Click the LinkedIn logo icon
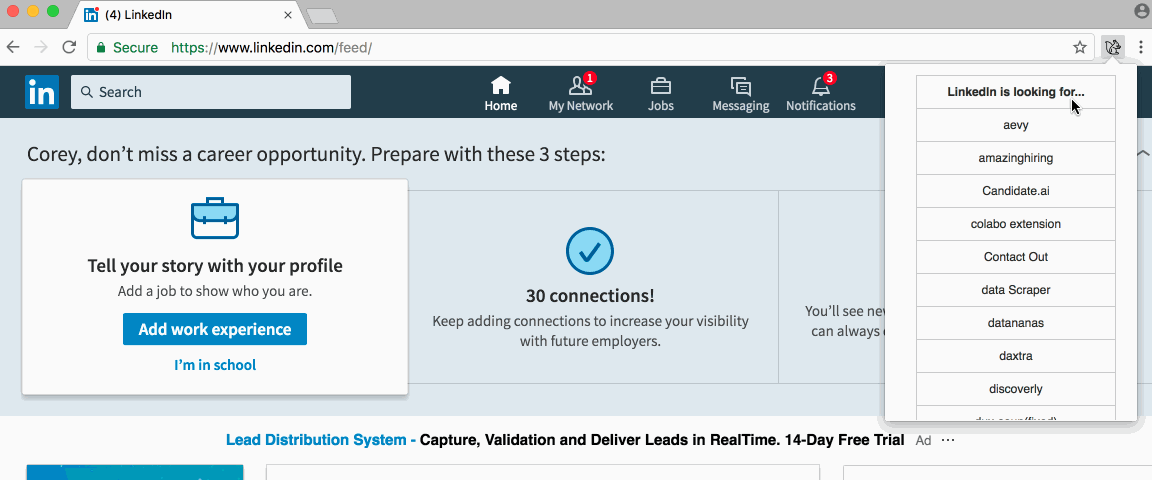This screenshot has height=480, width=1152. [42, 92]
